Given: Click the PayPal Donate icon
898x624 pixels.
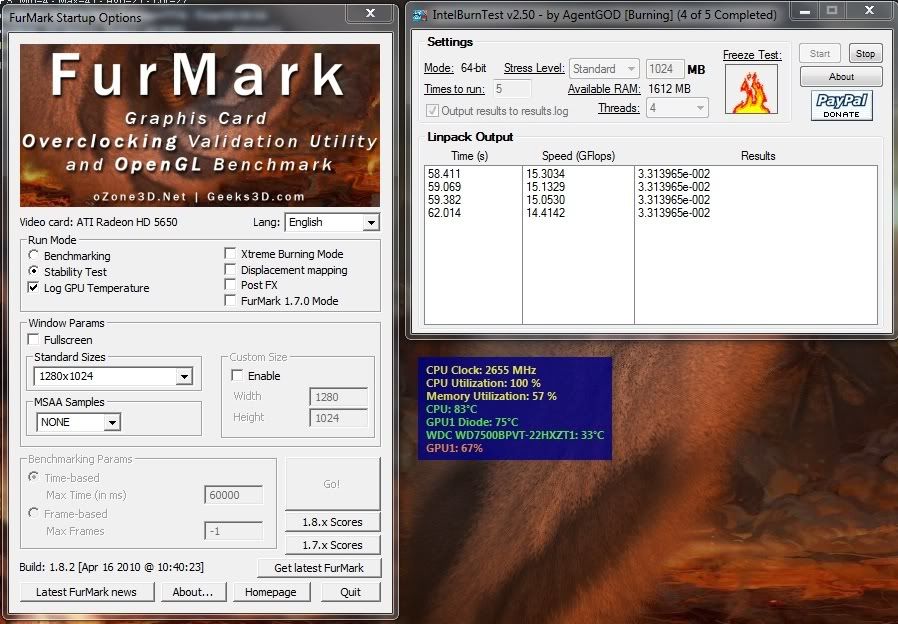Looking at the screenshot, I should pyautogui.click(x=841, y=105).
